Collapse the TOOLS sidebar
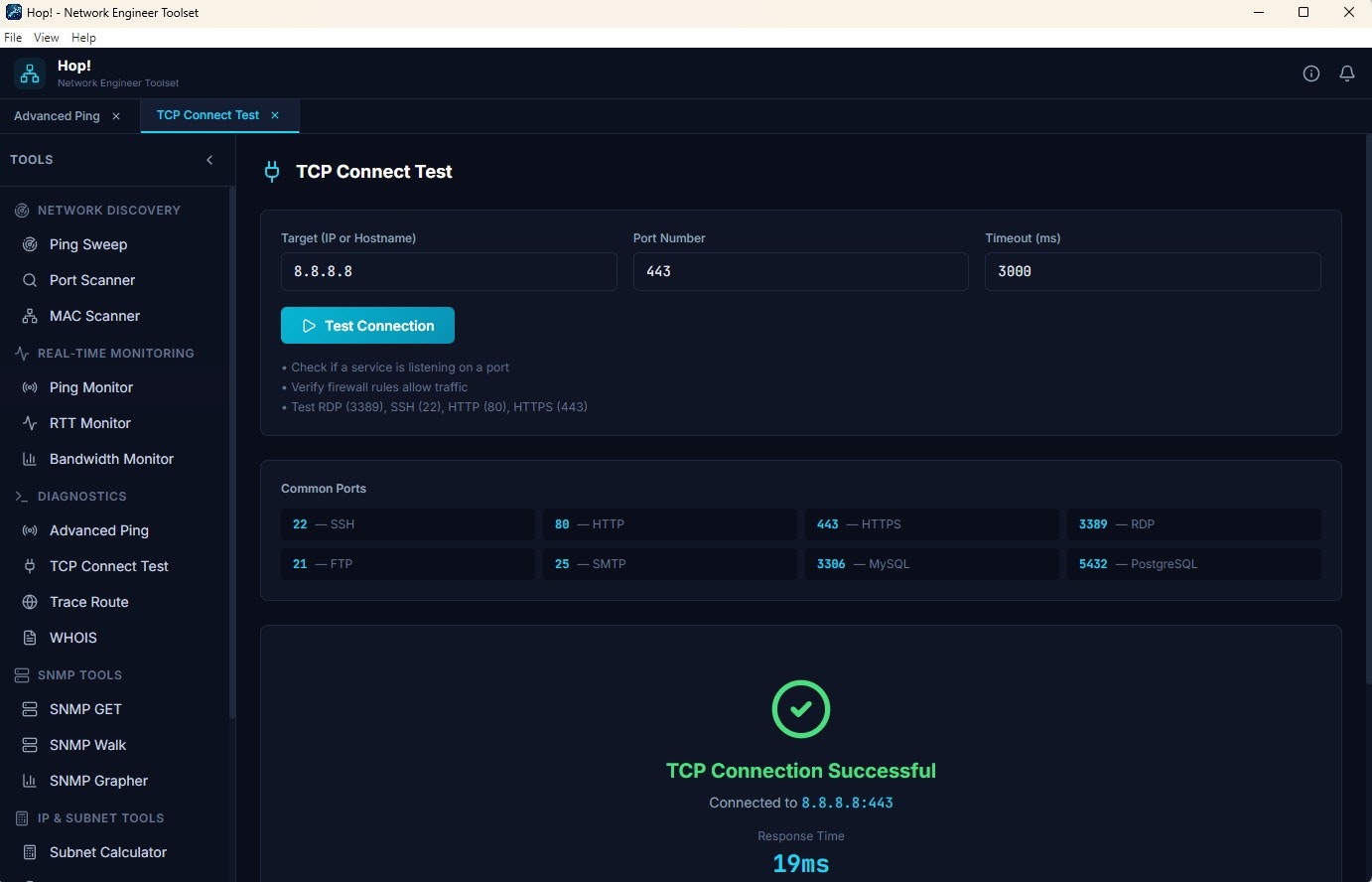1372x882 pixels. (209, 159)
